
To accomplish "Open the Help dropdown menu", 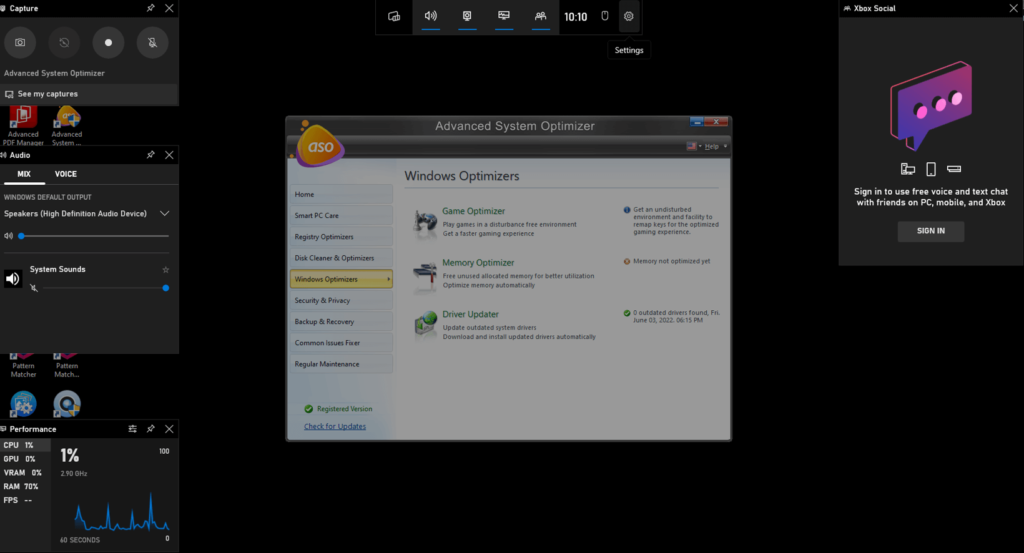I will click(x=716, y=146).
